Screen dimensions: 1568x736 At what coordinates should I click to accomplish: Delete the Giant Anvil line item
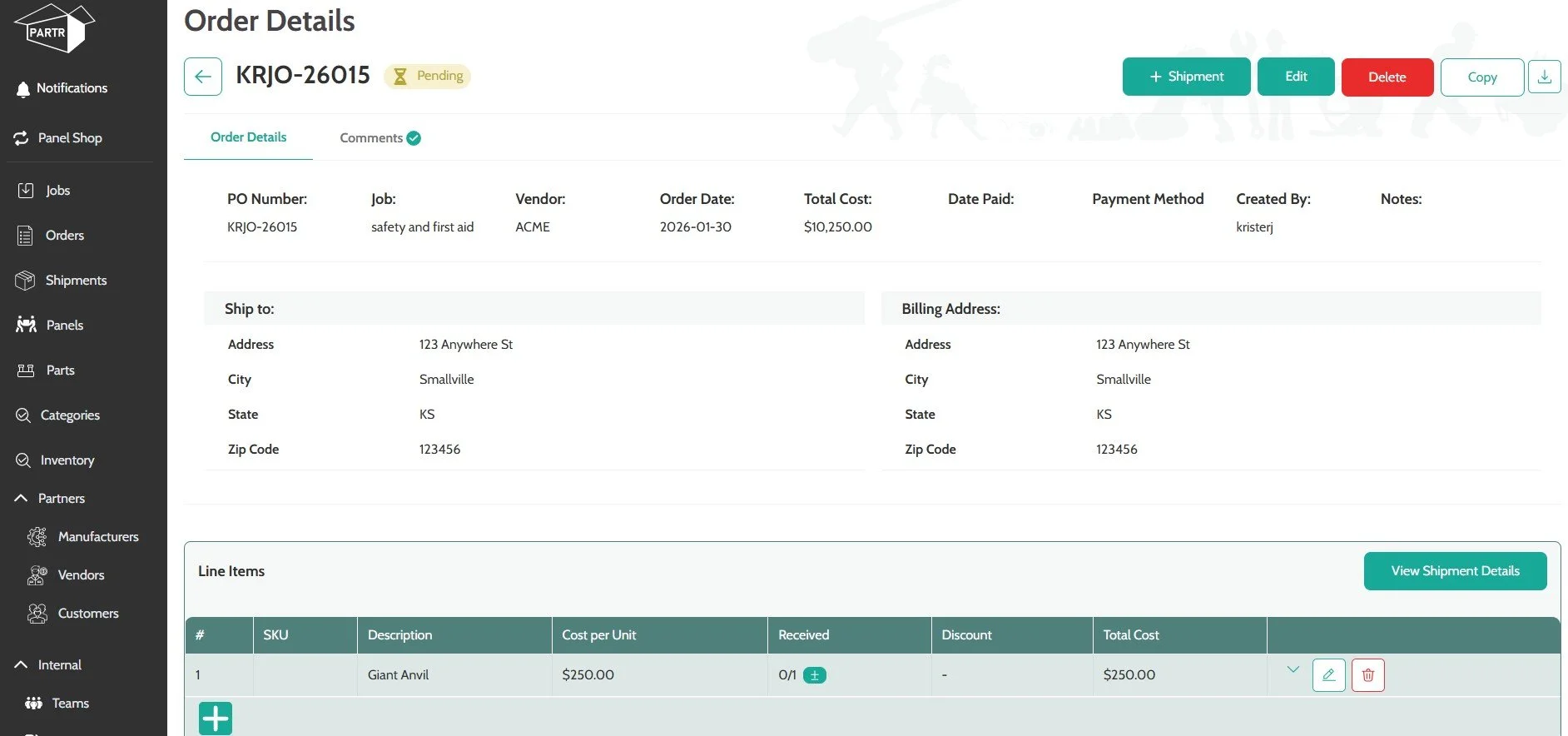point(1368,675)
